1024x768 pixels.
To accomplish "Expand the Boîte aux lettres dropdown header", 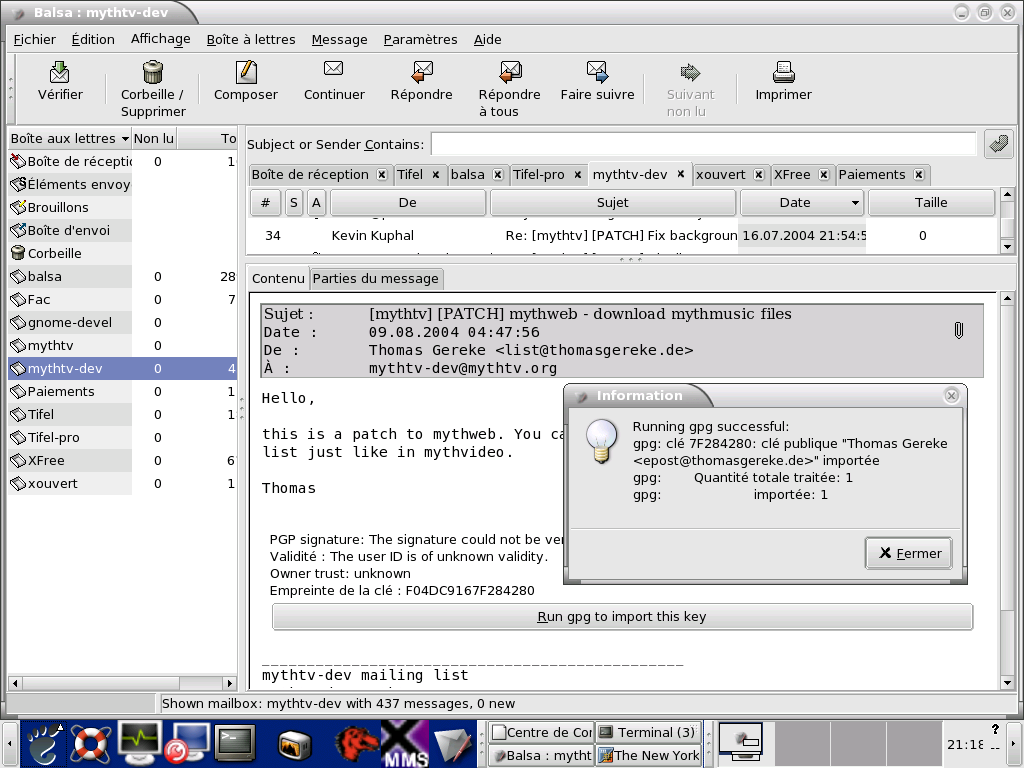I will pyautogui.click(x=125, y=139).
